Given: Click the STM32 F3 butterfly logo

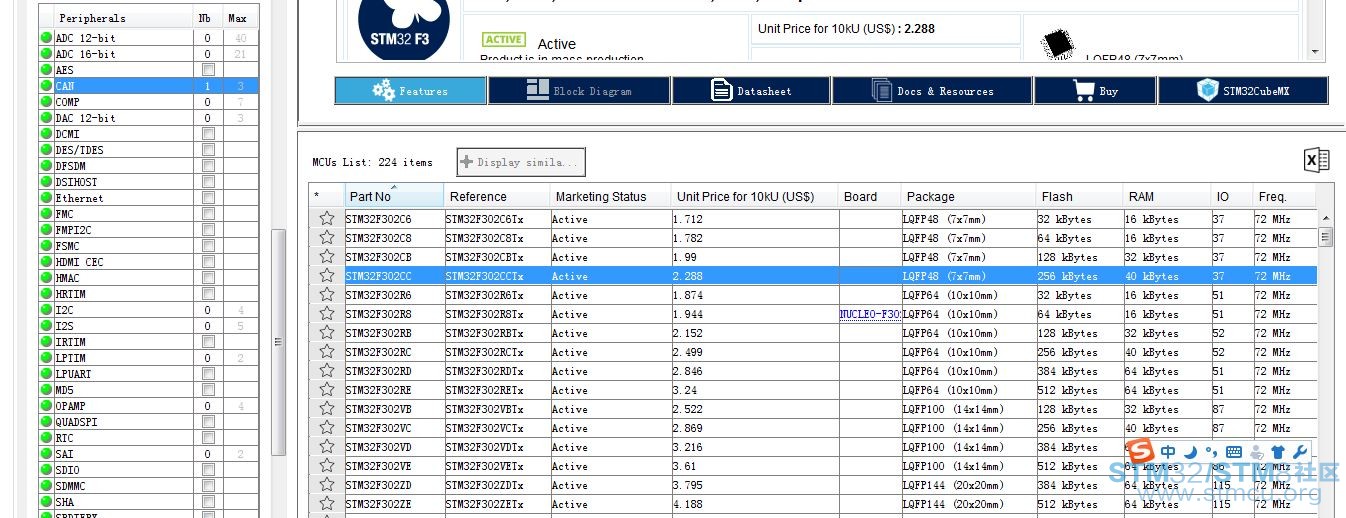Looking at the screenshot, I should point(403,30).
